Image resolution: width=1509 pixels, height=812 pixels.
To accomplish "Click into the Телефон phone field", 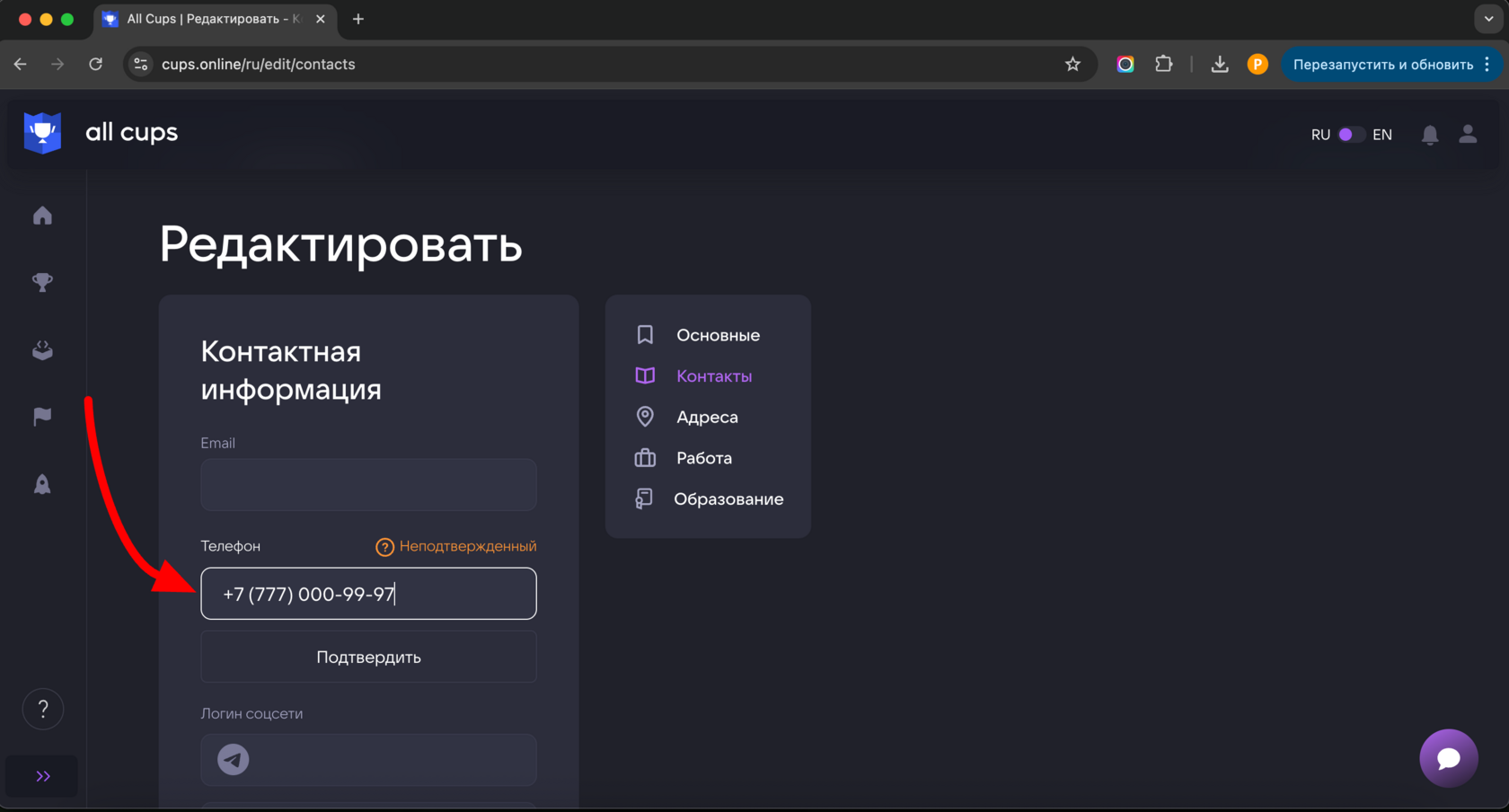I will (x=368, y=594).
